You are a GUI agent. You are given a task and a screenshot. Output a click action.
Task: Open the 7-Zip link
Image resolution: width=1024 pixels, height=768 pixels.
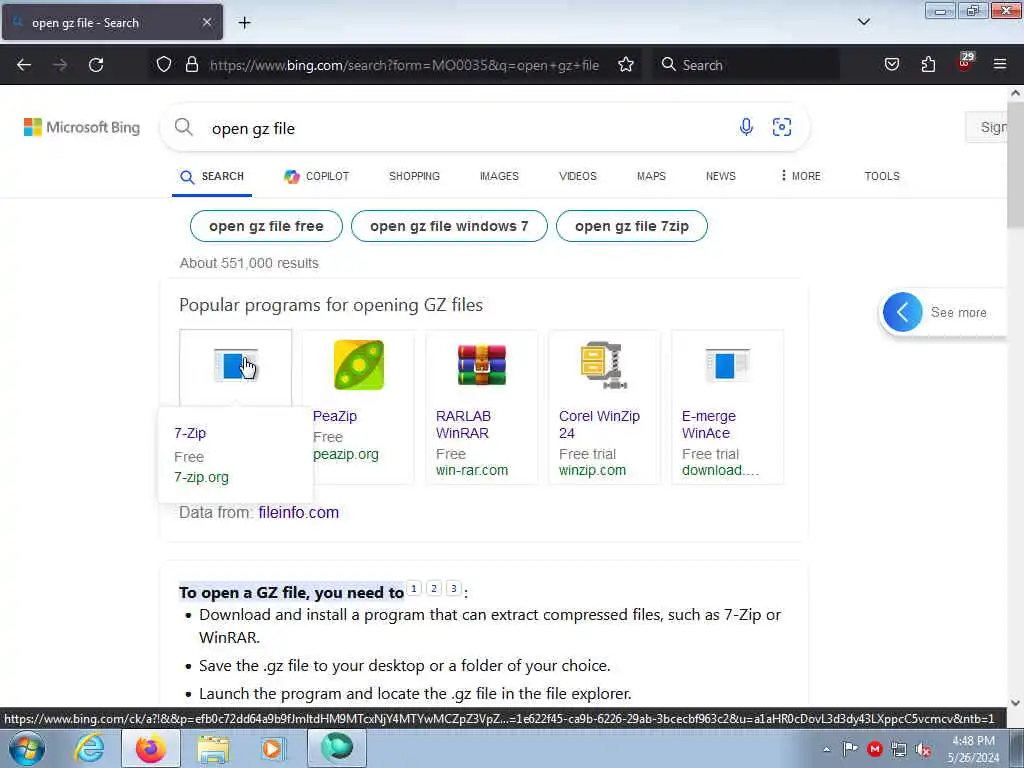190,433
